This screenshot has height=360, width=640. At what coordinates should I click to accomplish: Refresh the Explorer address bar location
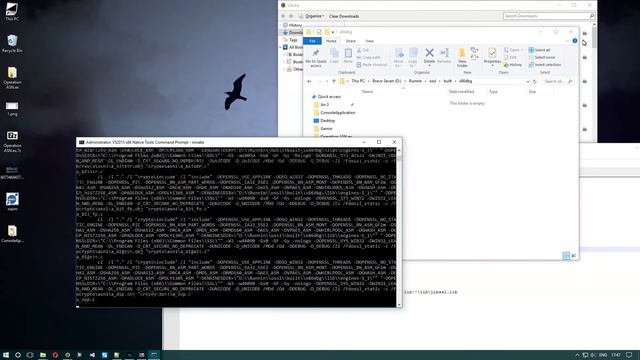pos(535,81)
